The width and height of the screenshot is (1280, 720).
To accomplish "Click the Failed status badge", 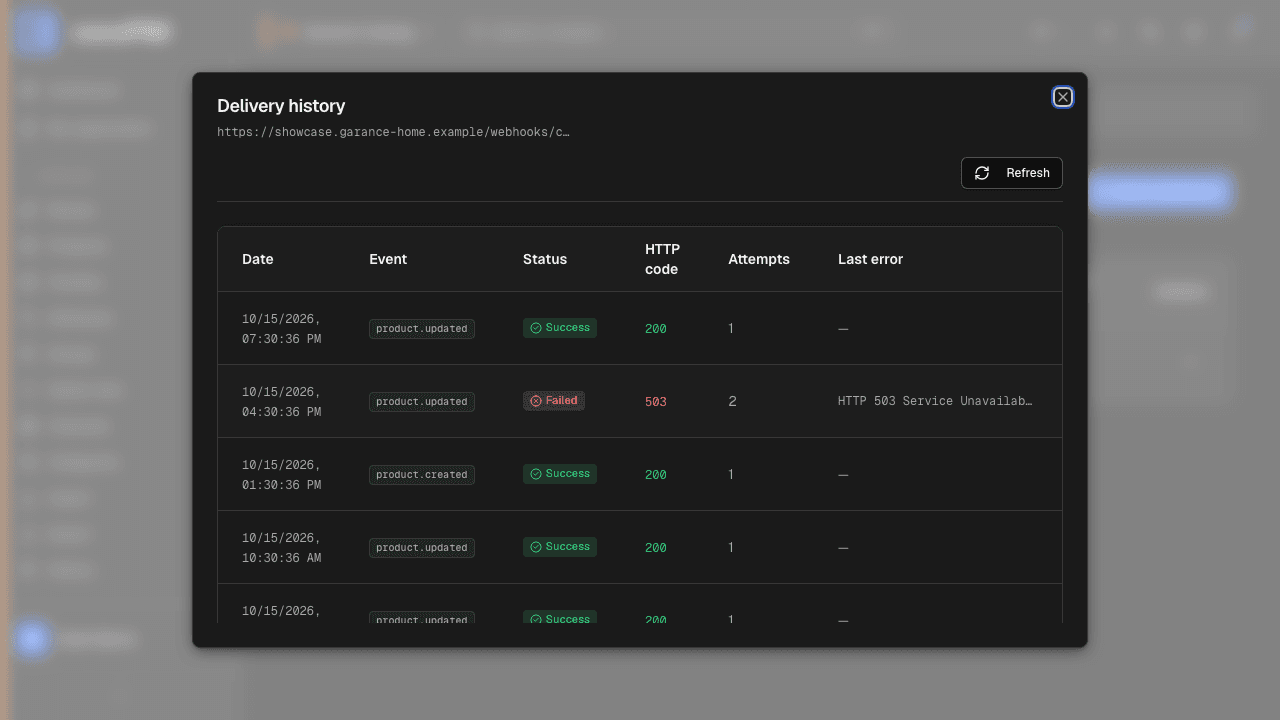I will pos(554,401).
